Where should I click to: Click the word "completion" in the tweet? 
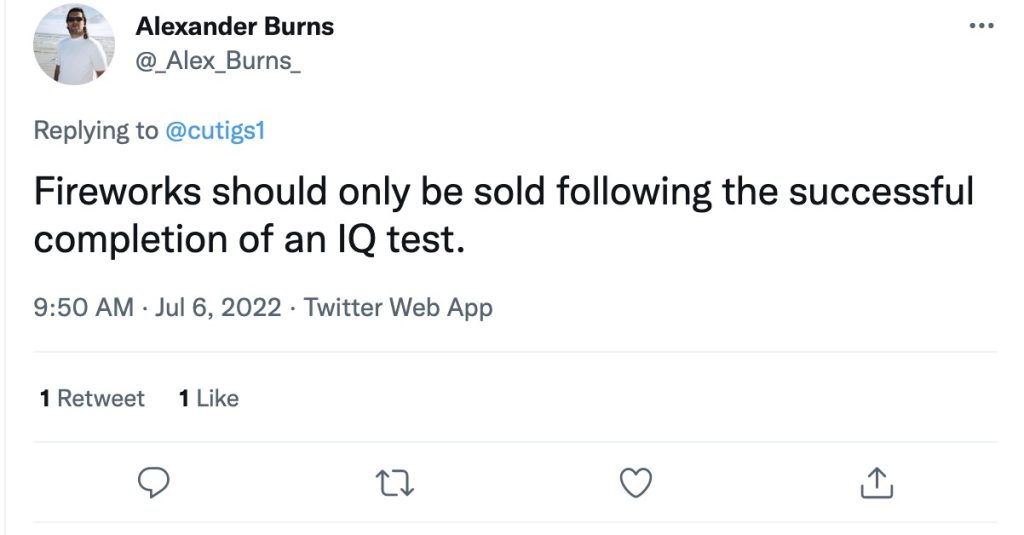click(x=124, y=240)
